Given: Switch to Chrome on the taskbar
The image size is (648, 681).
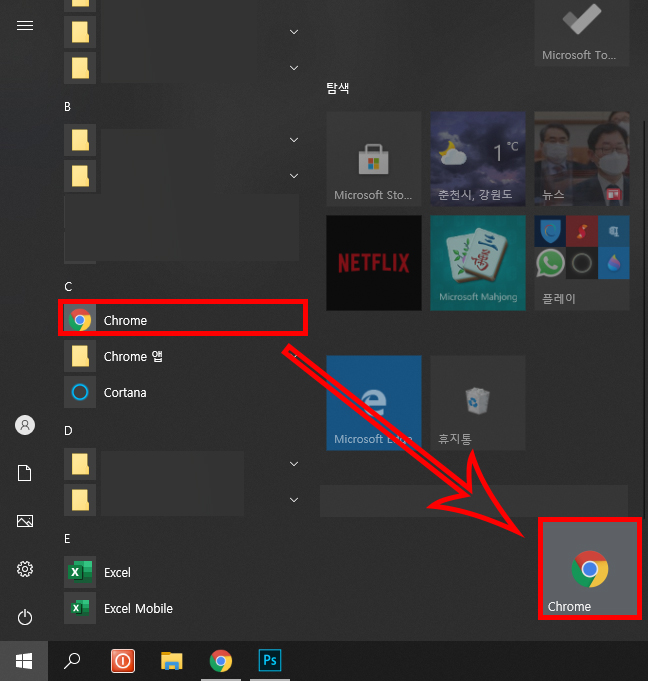Looking at the screenshot, I should (221, 661).
